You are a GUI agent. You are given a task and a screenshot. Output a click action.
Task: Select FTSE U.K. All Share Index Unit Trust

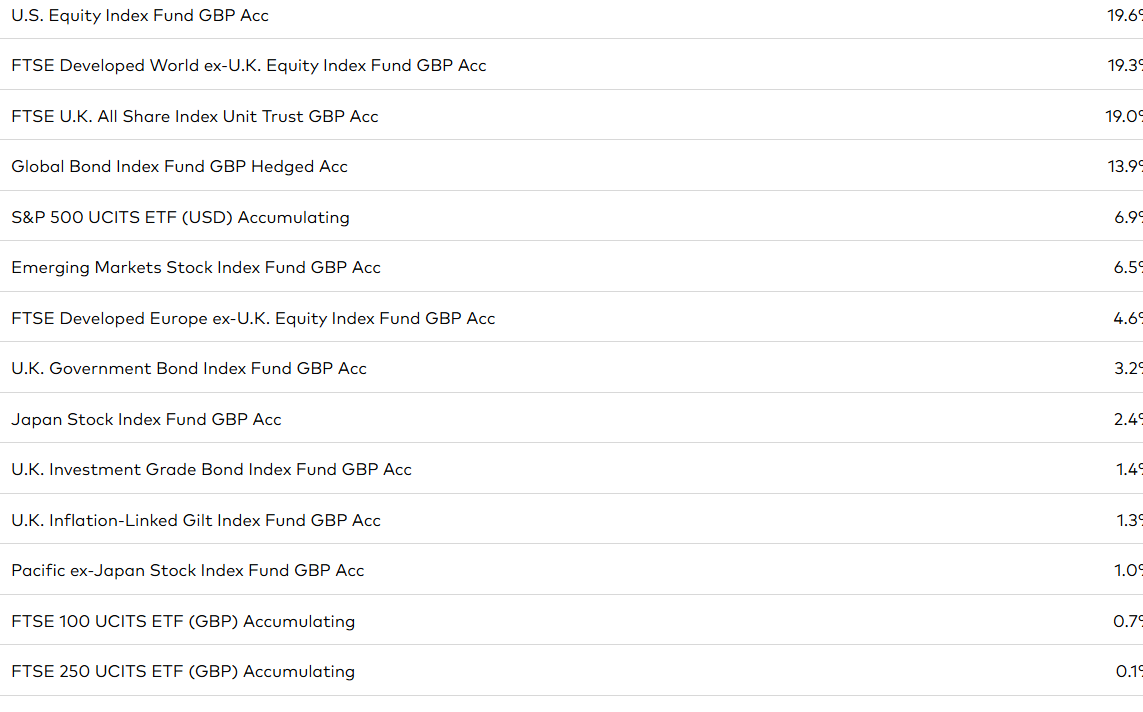(195, 117)
